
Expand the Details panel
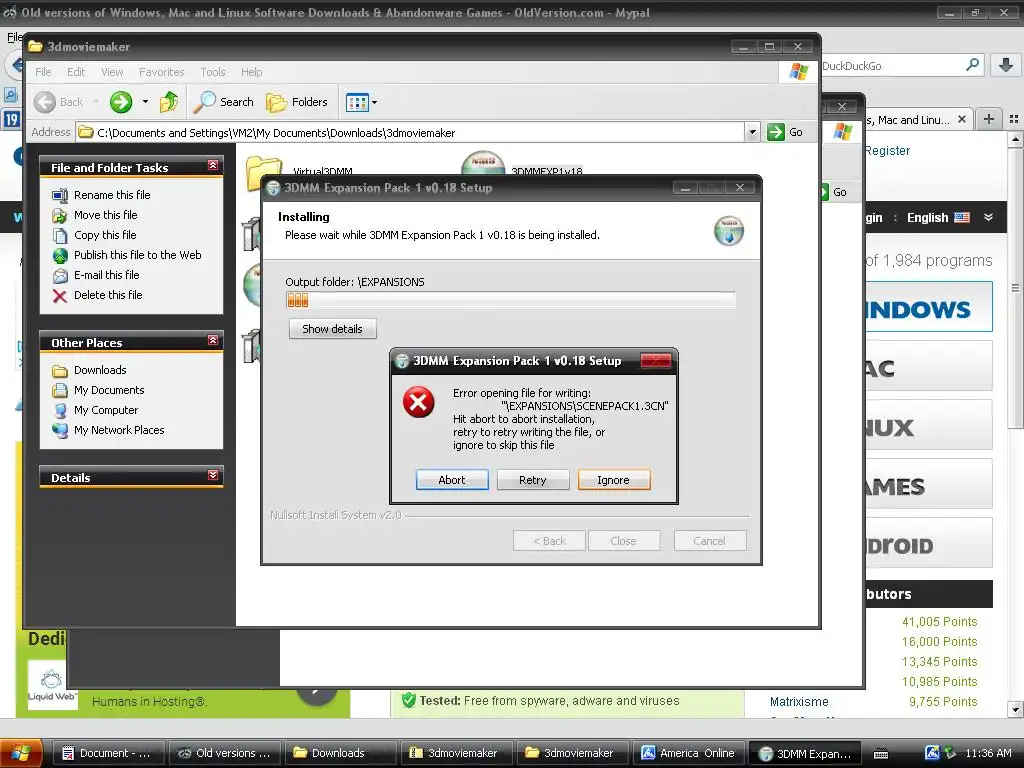tap(213, 475)
